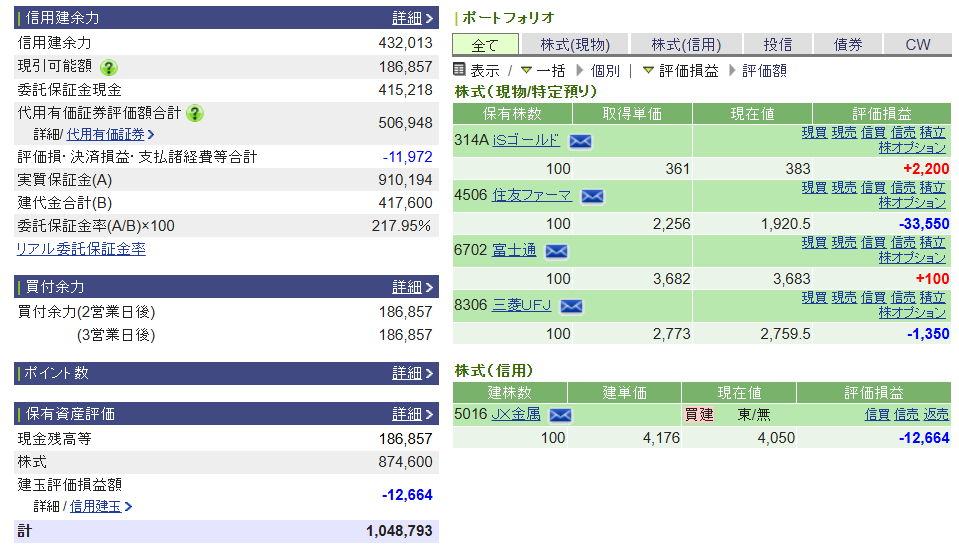Expand the 評価損益 display option
This screenshot has height=550, width=959.
(681, 71)
